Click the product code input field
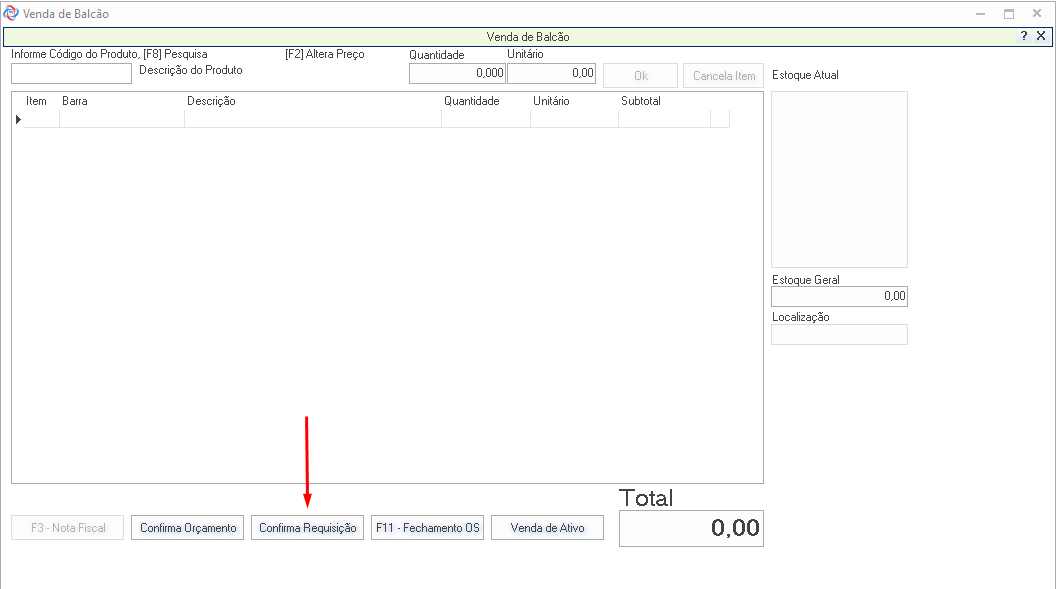The width and height of the screenshot is (1060, 589). [71, 73]
